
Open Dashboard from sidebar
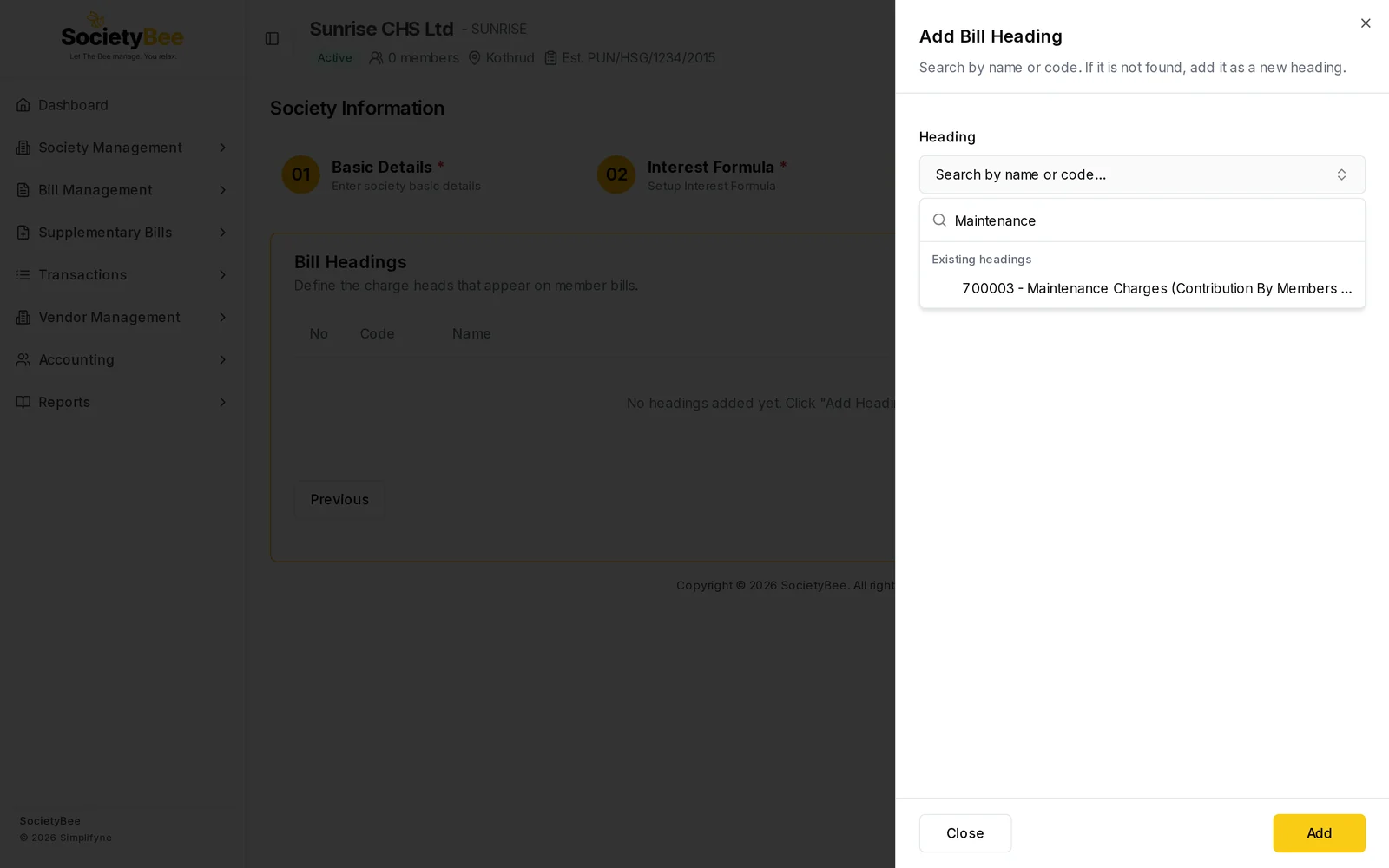coord(122,105)
